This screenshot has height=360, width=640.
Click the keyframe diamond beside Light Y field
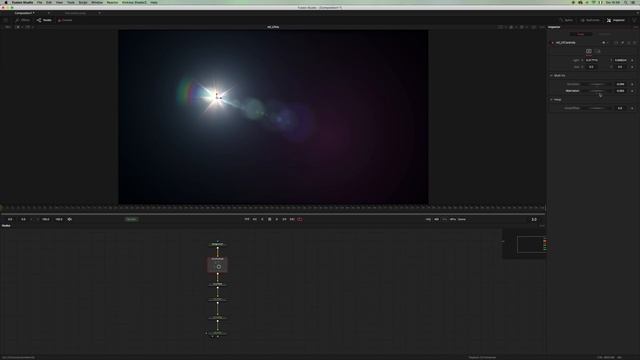pyautogui.click(x=632, y=60)
